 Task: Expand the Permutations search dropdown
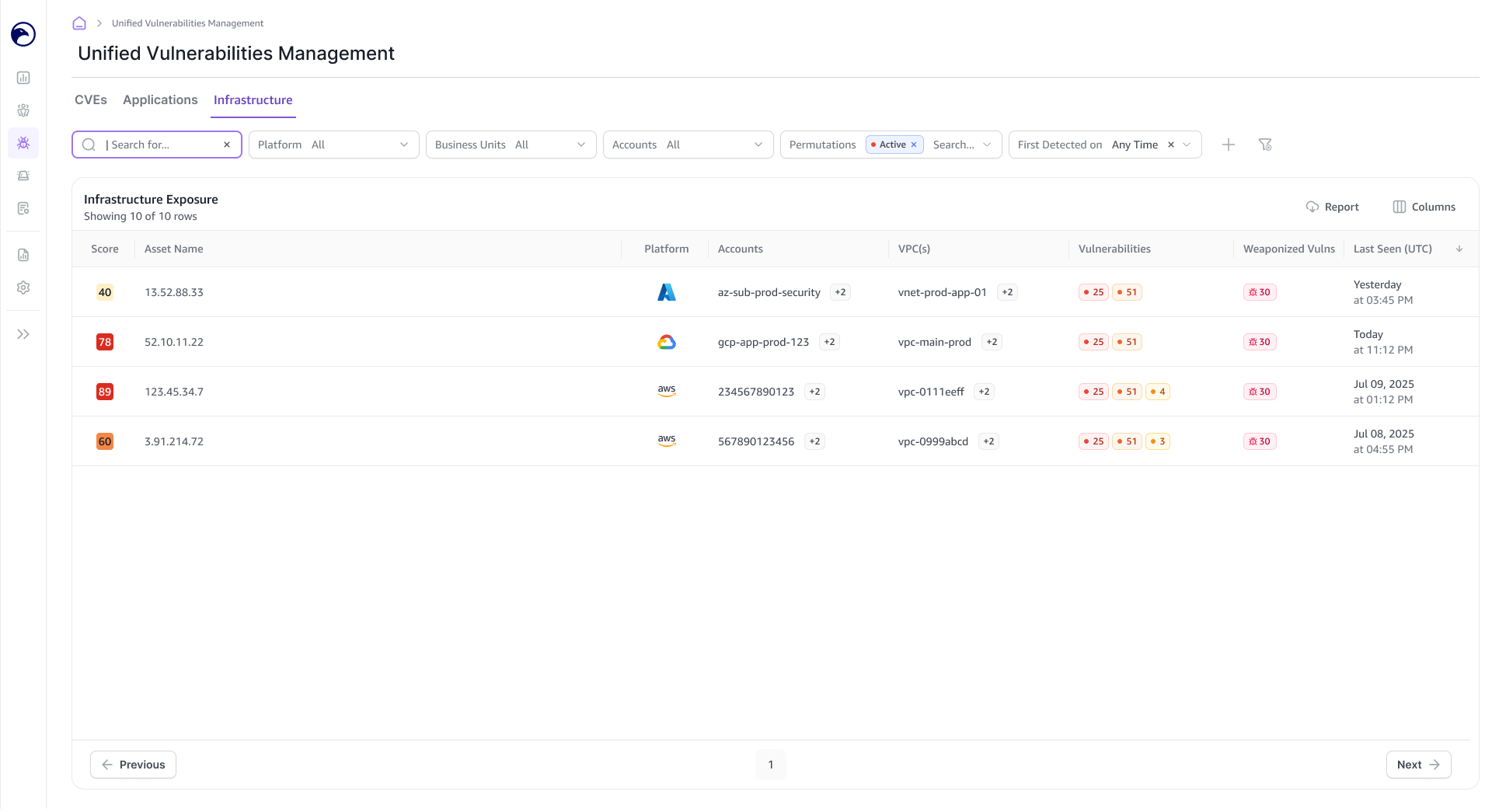coord(987,145)
